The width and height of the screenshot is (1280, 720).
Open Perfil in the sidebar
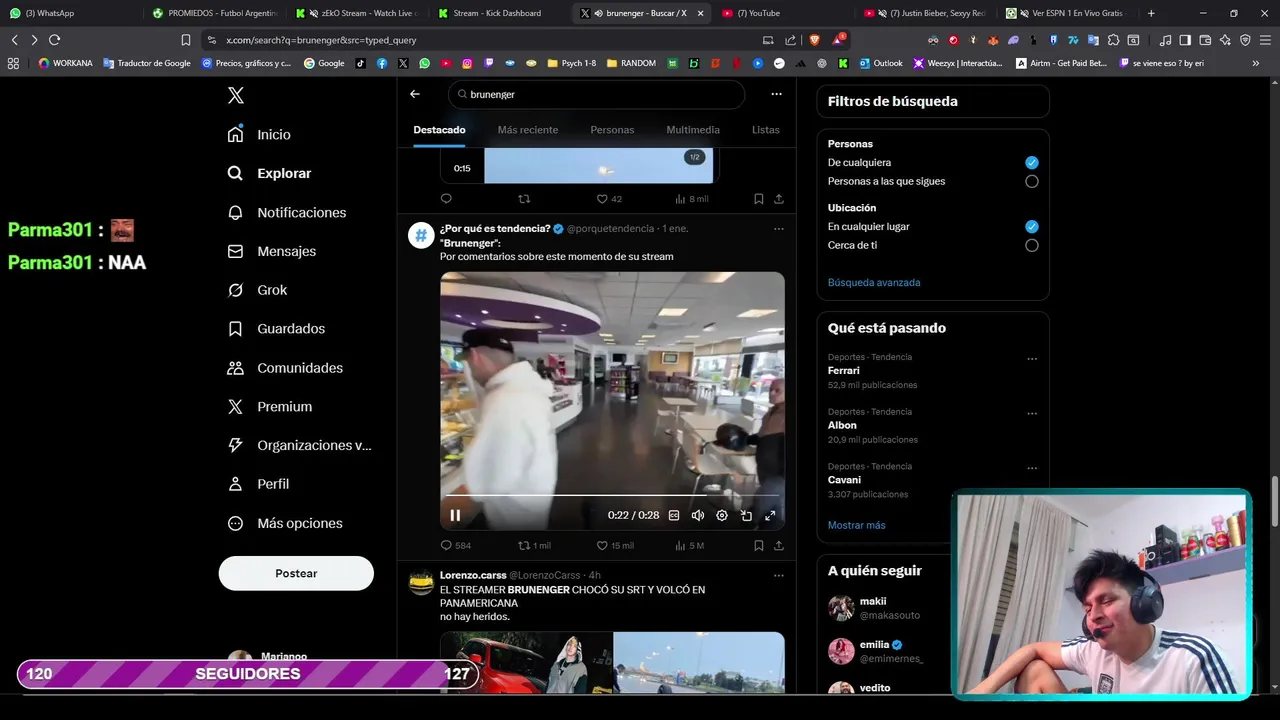pyautogui.click(x=258, y=484)
